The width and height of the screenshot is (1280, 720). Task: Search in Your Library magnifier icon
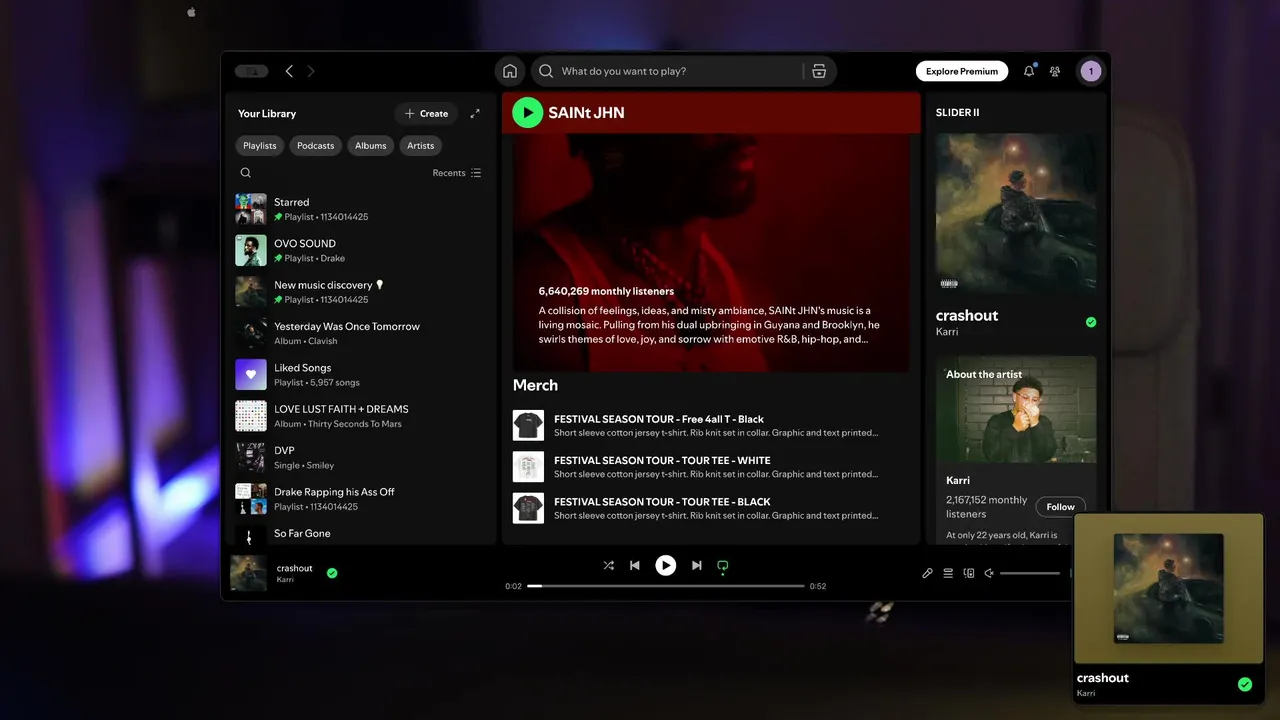[x=246, y=173]
